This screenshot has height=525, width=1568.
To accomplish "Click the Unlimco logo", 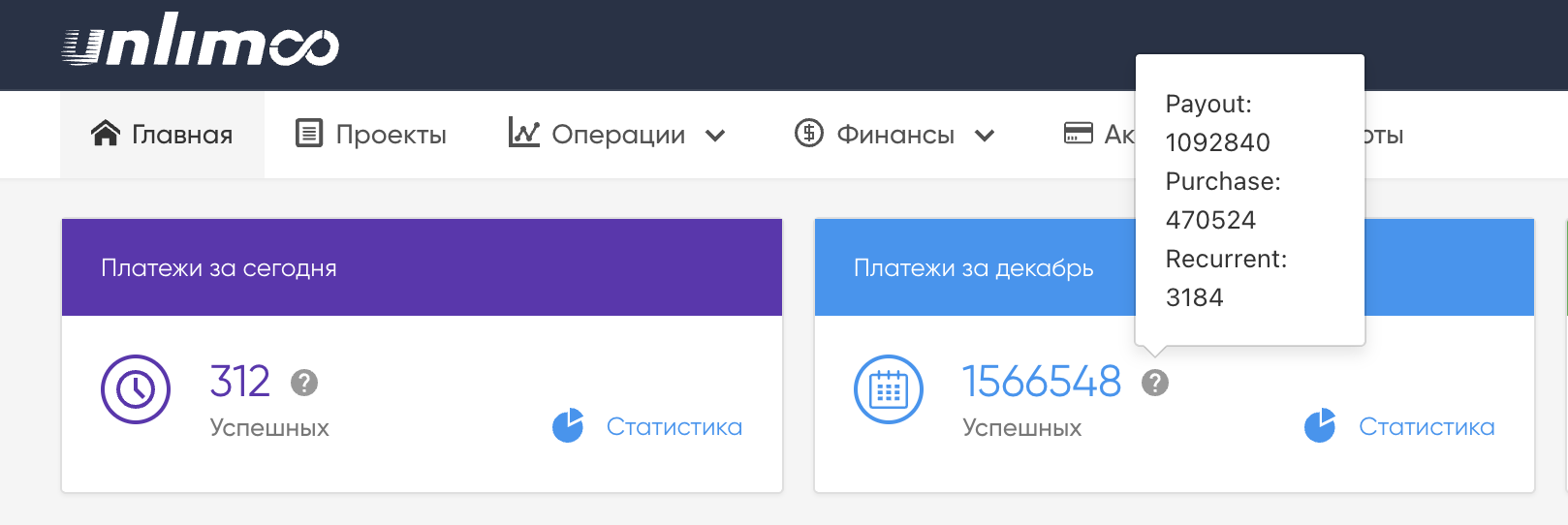I will tap(201, 42).
